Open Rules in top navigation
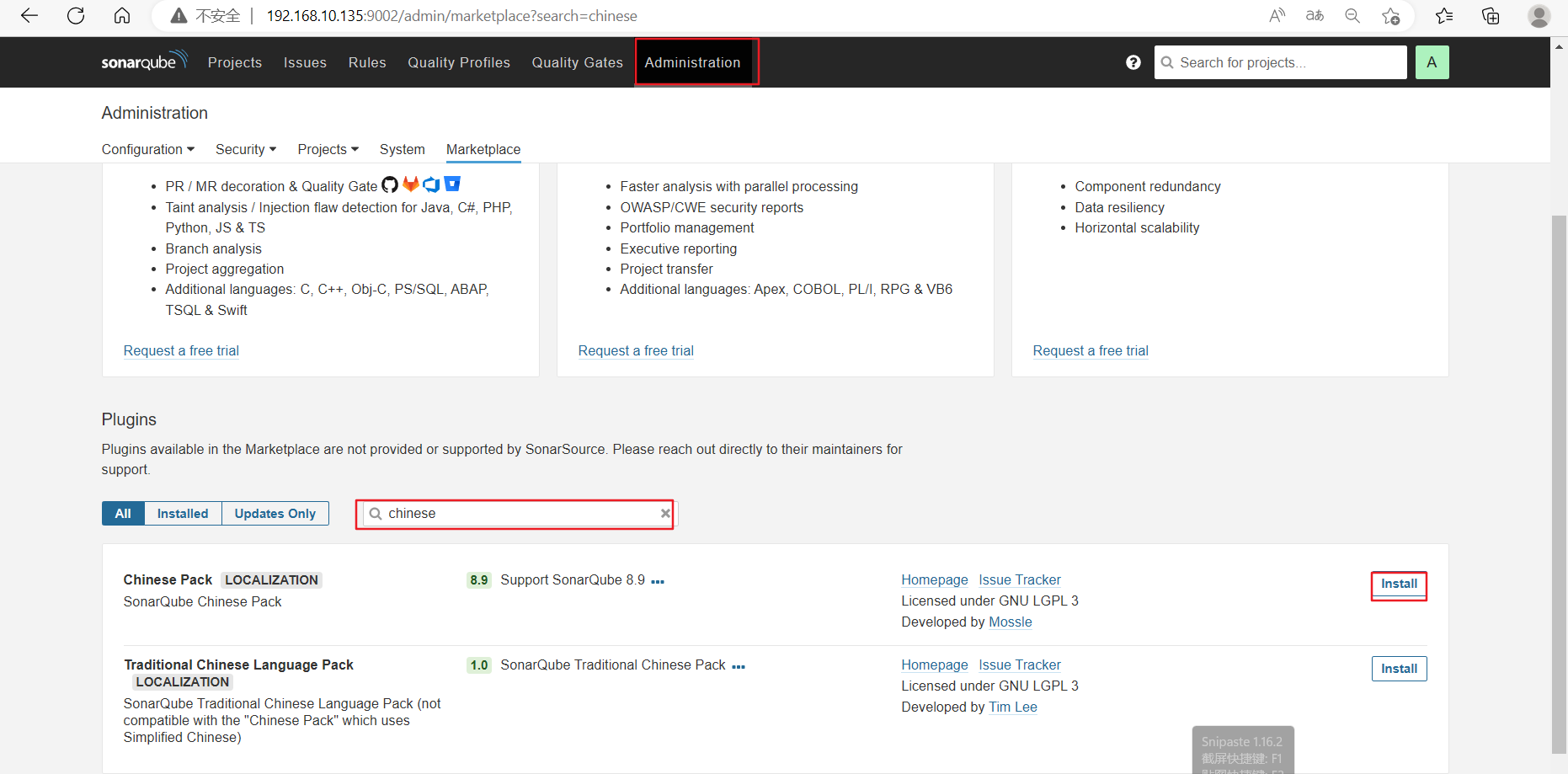This screenshot has height=774, width=1568. (367, 62)
